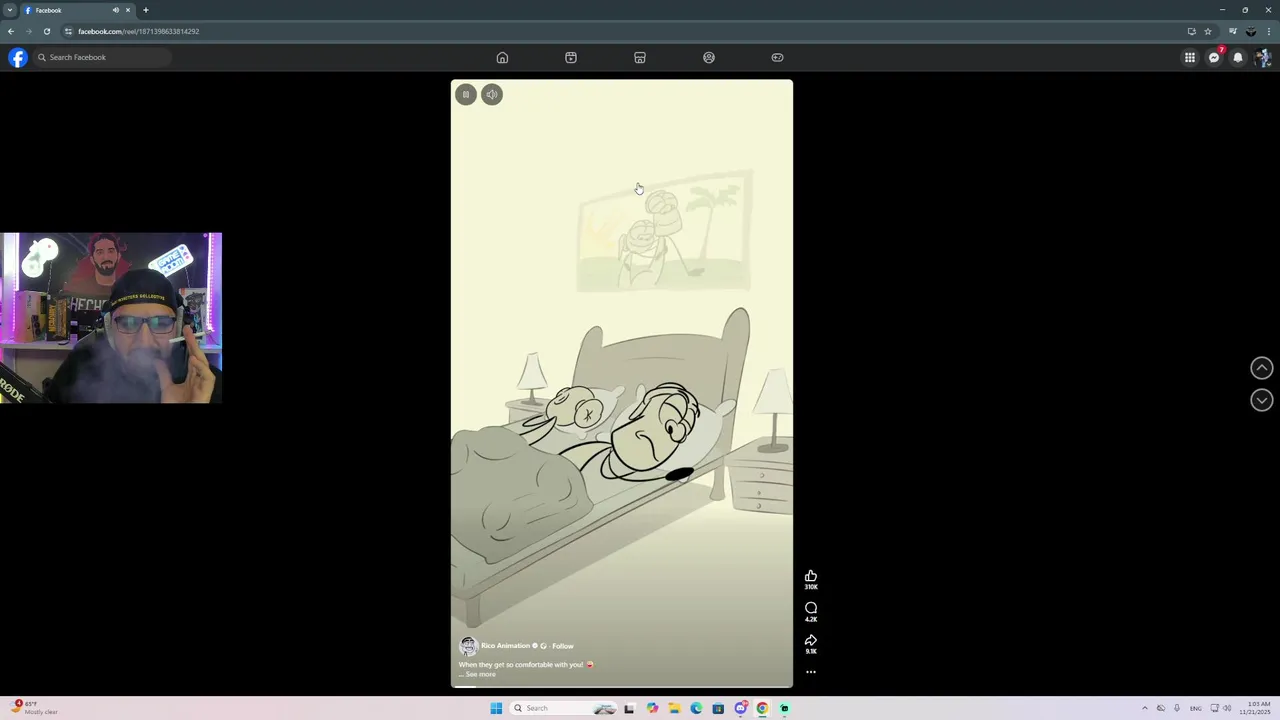Open taskbar clock showing 1:03 AM

point(1256,708)
